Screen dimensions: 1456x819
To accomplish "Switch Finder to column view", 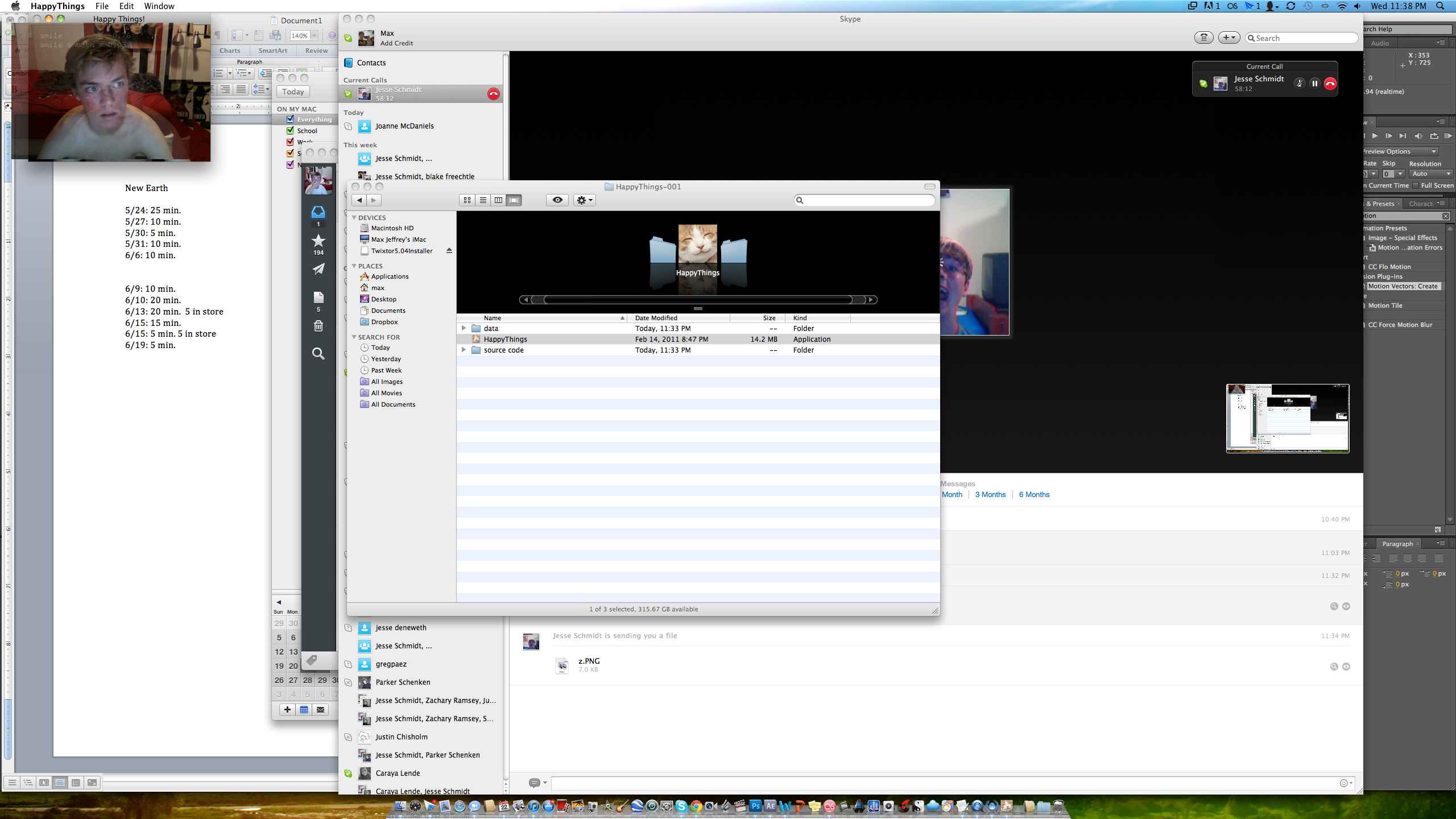I will (498, 200).
